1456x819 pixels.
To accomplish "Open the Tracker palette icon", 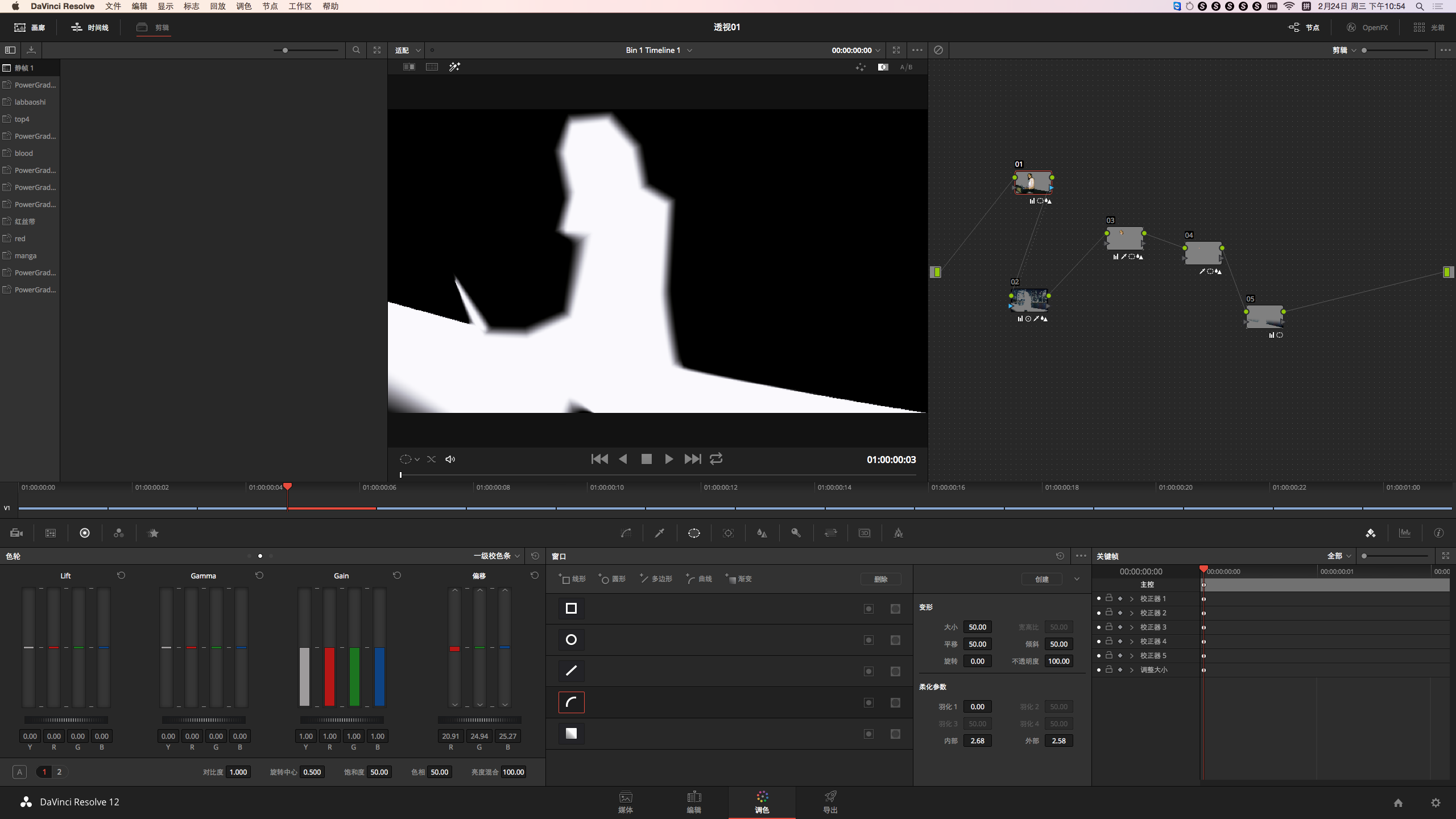I will click(728, 533).
